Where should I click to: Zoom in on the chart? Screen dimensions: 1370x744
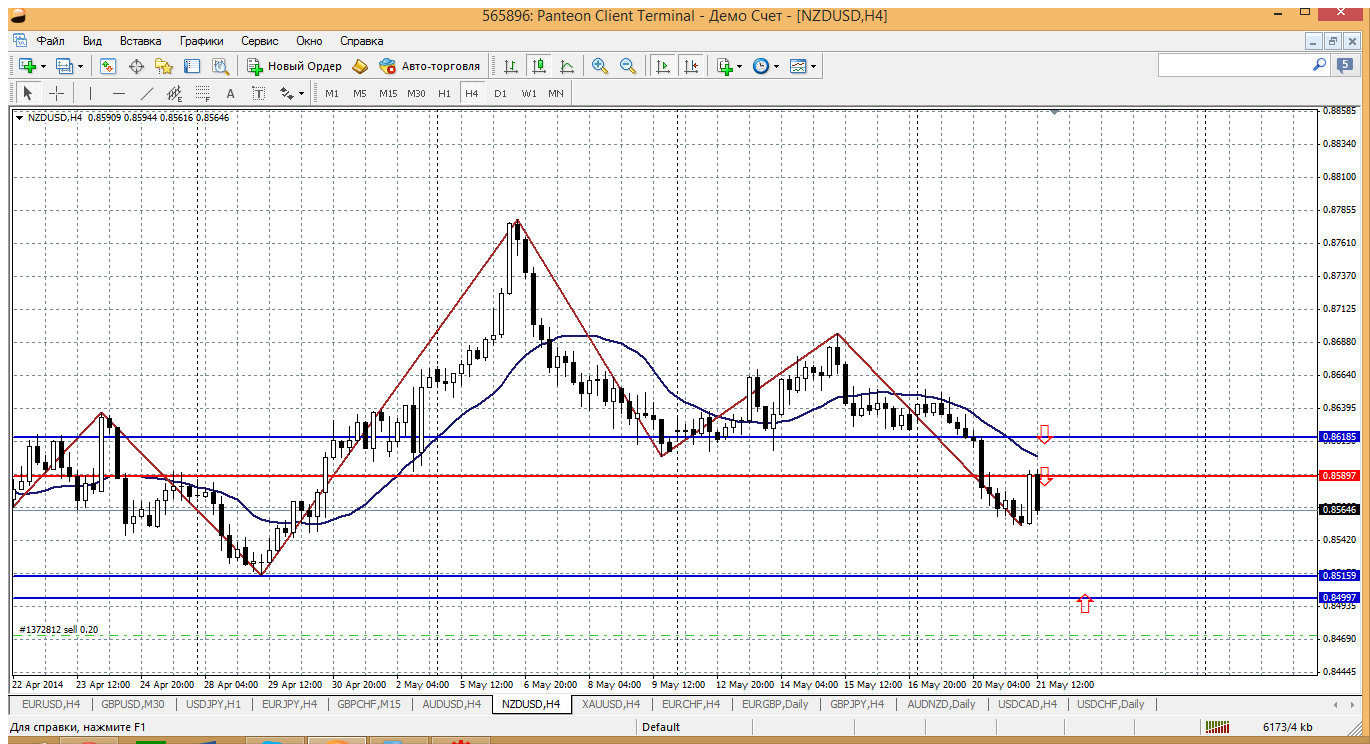600,66
